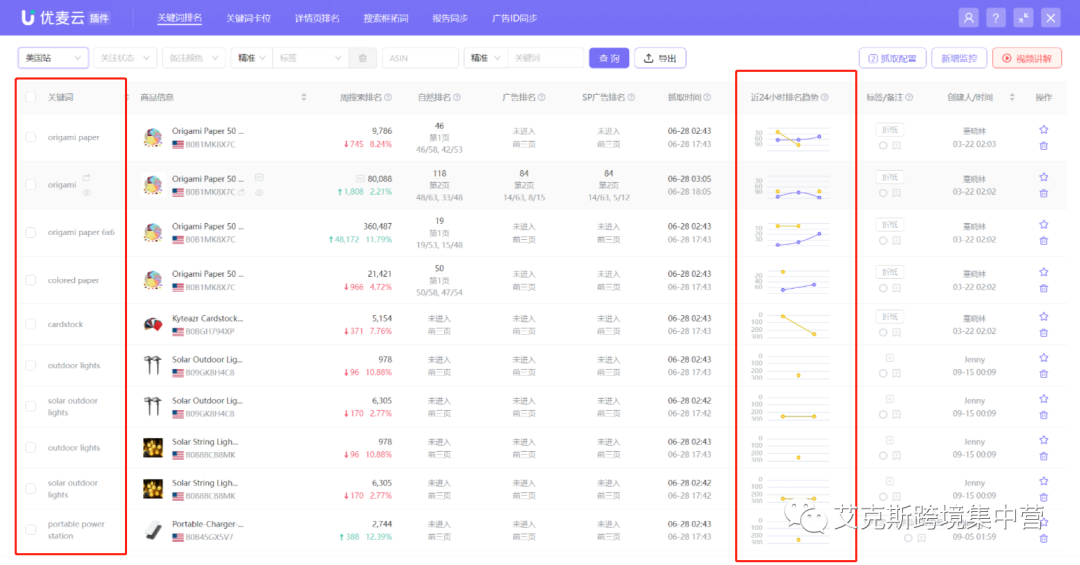Click the shrink window icon in header
The height and width of the screenshot is (565, 1080).
(1023, 18)
